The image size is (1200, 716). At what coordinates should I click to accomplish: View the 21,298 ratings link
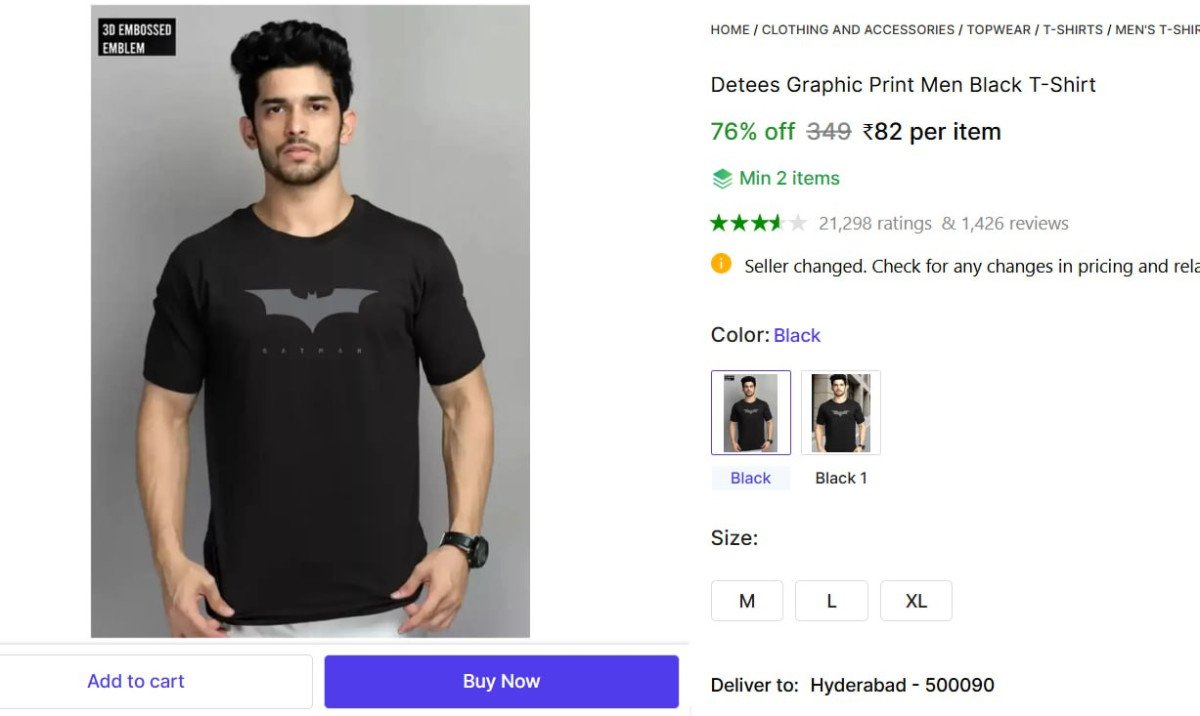coord(875,224)
